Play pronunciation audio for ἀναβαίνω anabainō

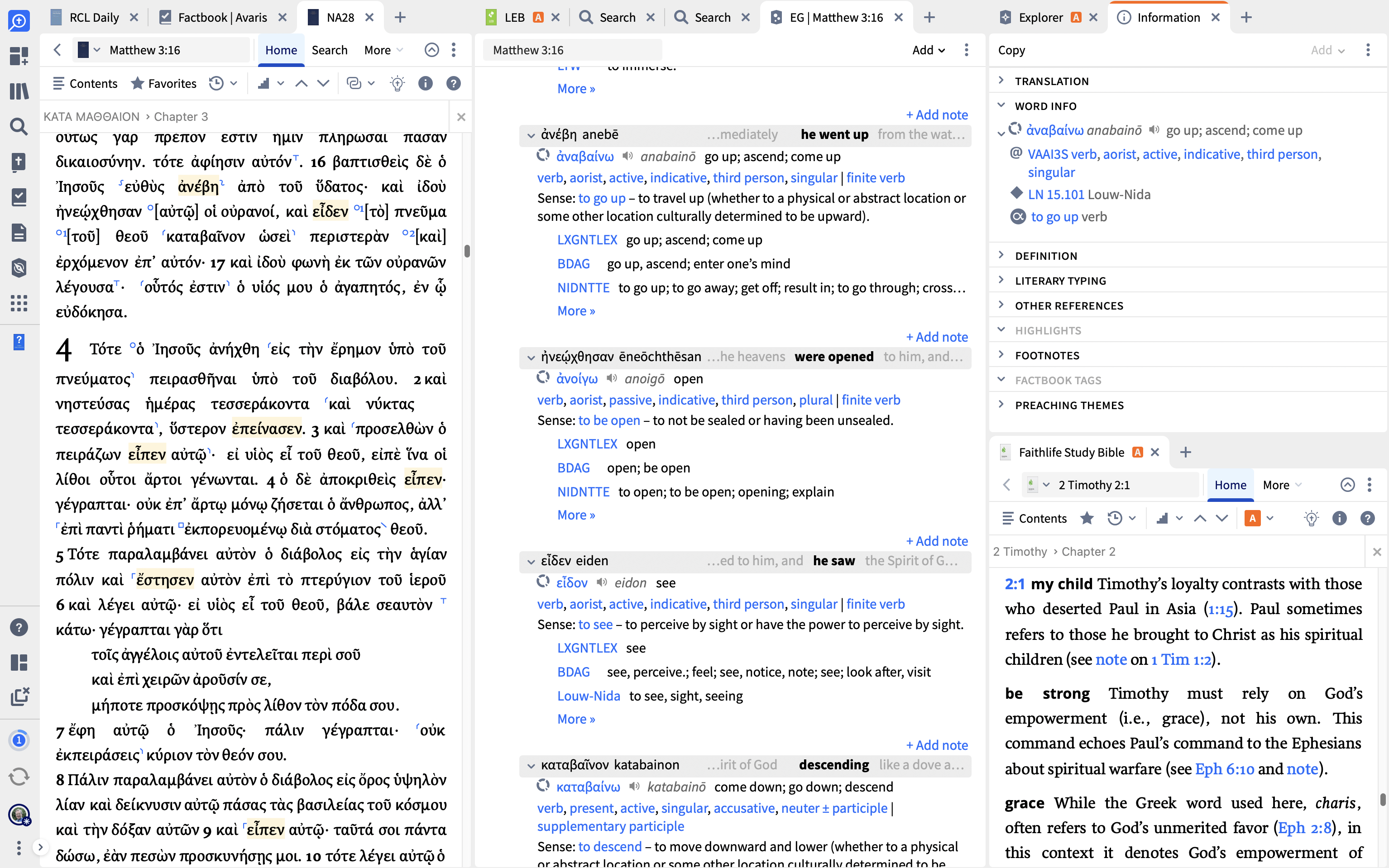click(x=627, y=156)
